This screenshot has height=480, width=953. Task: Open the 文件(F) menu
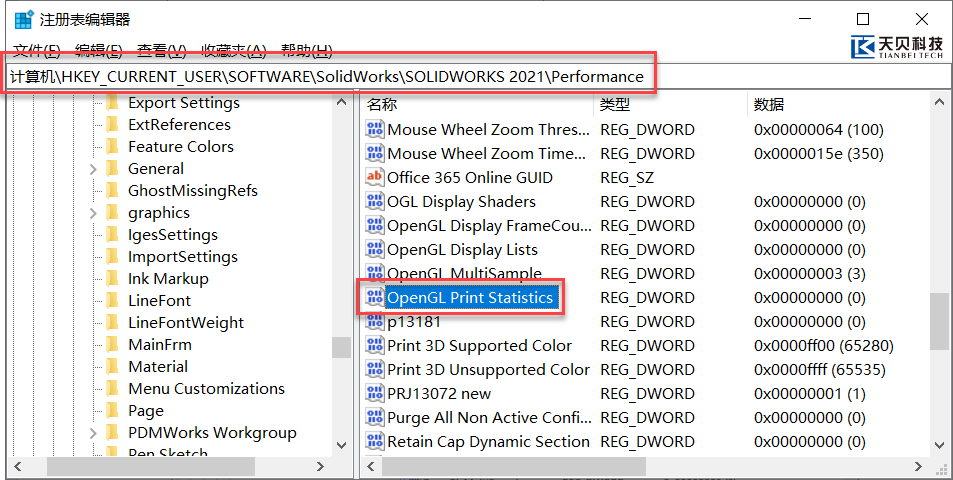pyautogui.click(x=37, y=51)
